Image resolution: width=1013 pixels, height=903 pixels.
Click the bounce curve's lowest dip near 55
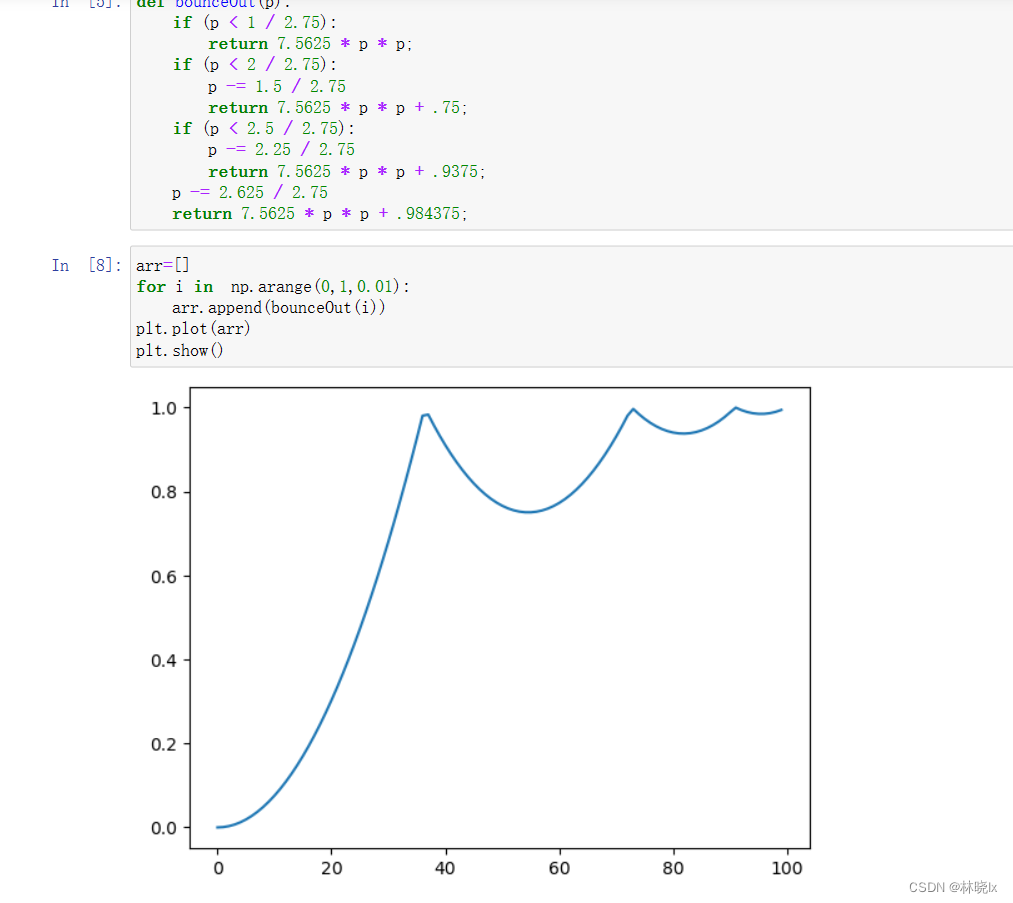pyautogui.click(x=530, y=512)
